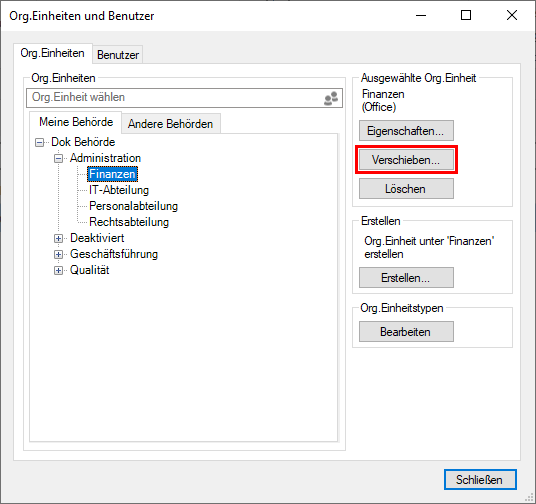Click the Löschen button
This screenshot has height=504, width=536.
tap(406, 189)
